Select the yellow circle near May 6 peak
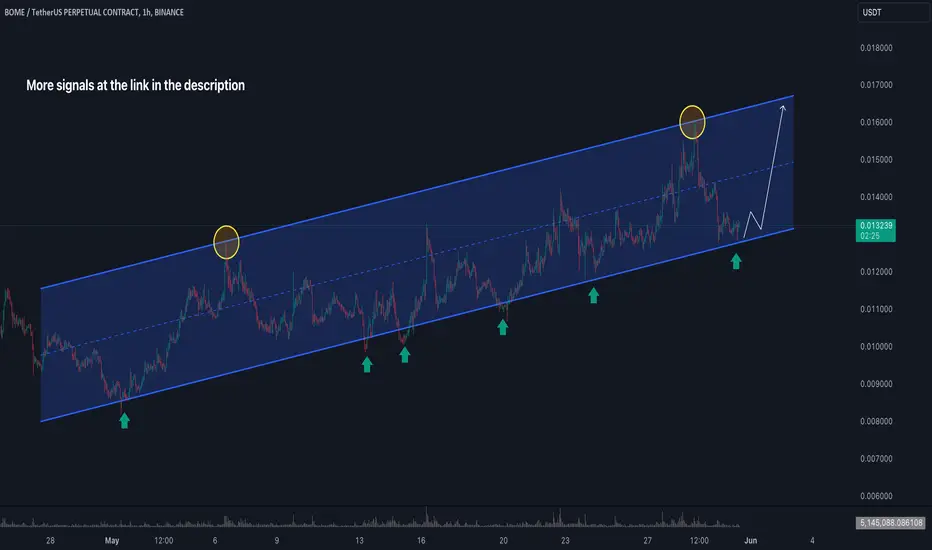 point(226,242)
